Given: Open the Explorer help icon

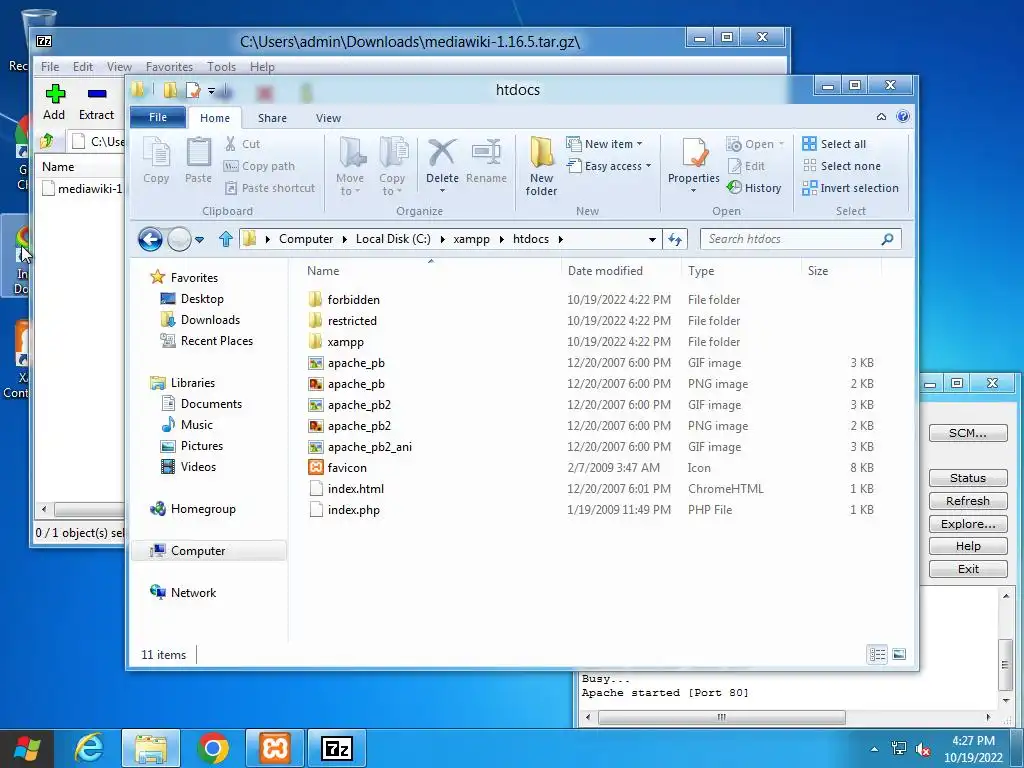Looking at the screenshot, I should point(903,116).
